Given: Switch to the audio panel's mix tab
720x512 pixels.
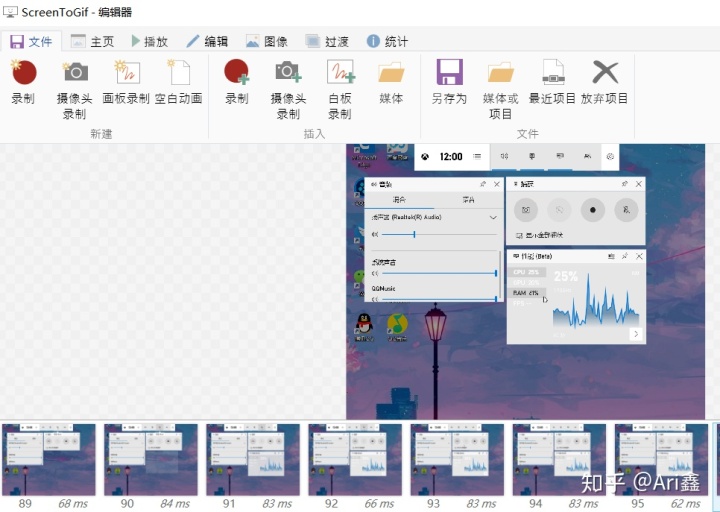Looking at the screenshot, I should pyautogui.click(x=399, y=200).
